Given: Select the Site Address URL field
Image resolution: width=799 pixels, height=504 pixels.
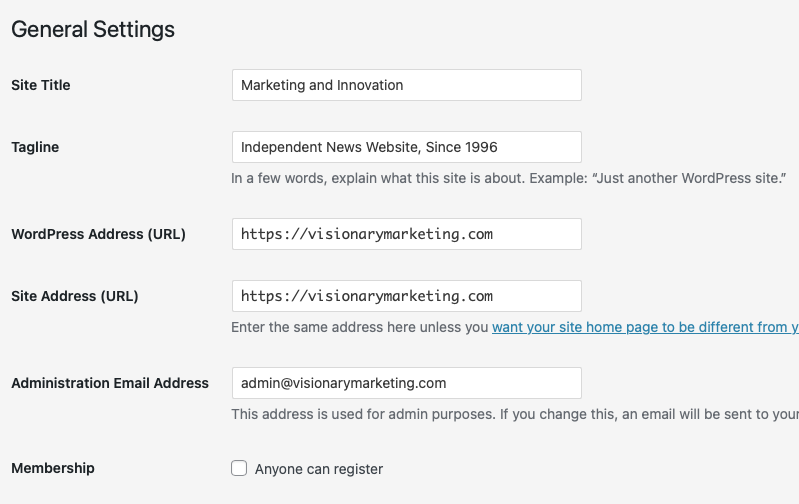Looking at the screenshot, I should 407,296.
